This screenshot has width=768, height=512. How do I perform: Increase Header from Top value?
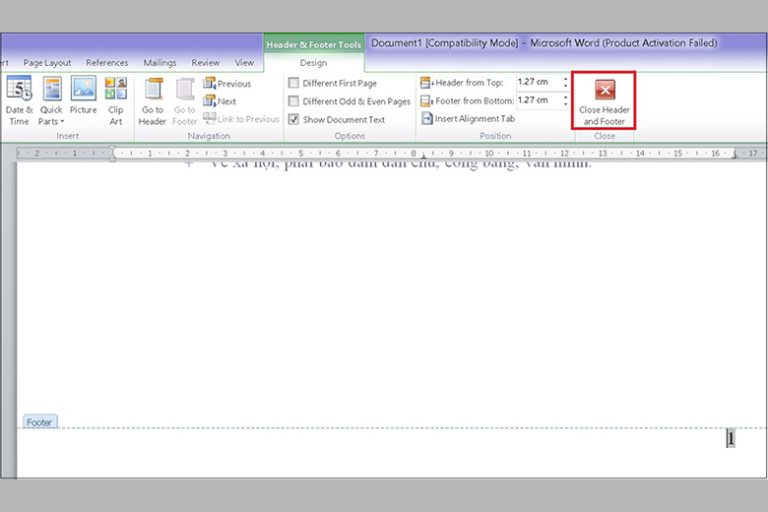coord(567,78)
